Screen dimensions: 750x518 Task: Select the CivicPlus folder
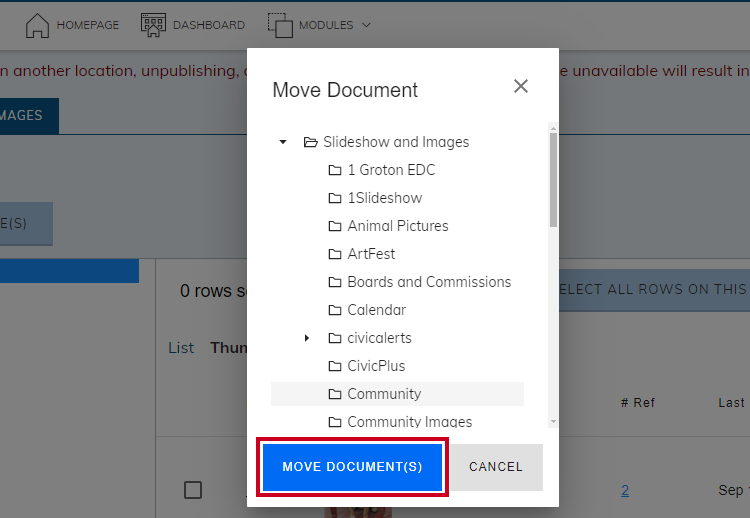pos(376,366)
